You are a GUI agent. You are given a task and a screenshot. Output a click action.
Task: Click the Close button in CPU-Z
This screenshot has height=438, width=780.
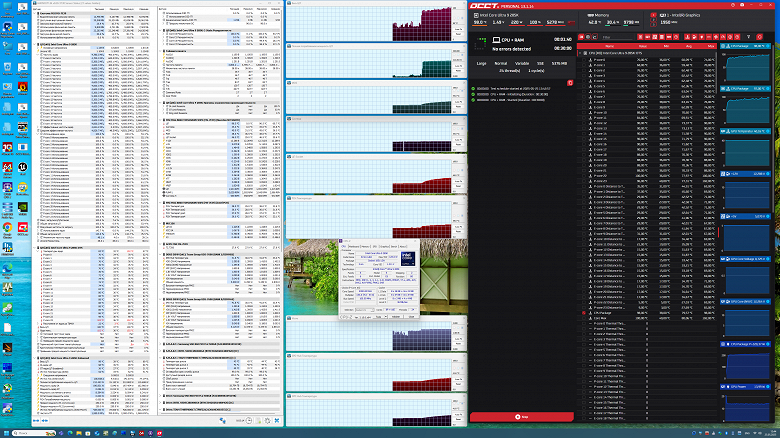coord(411,317)
